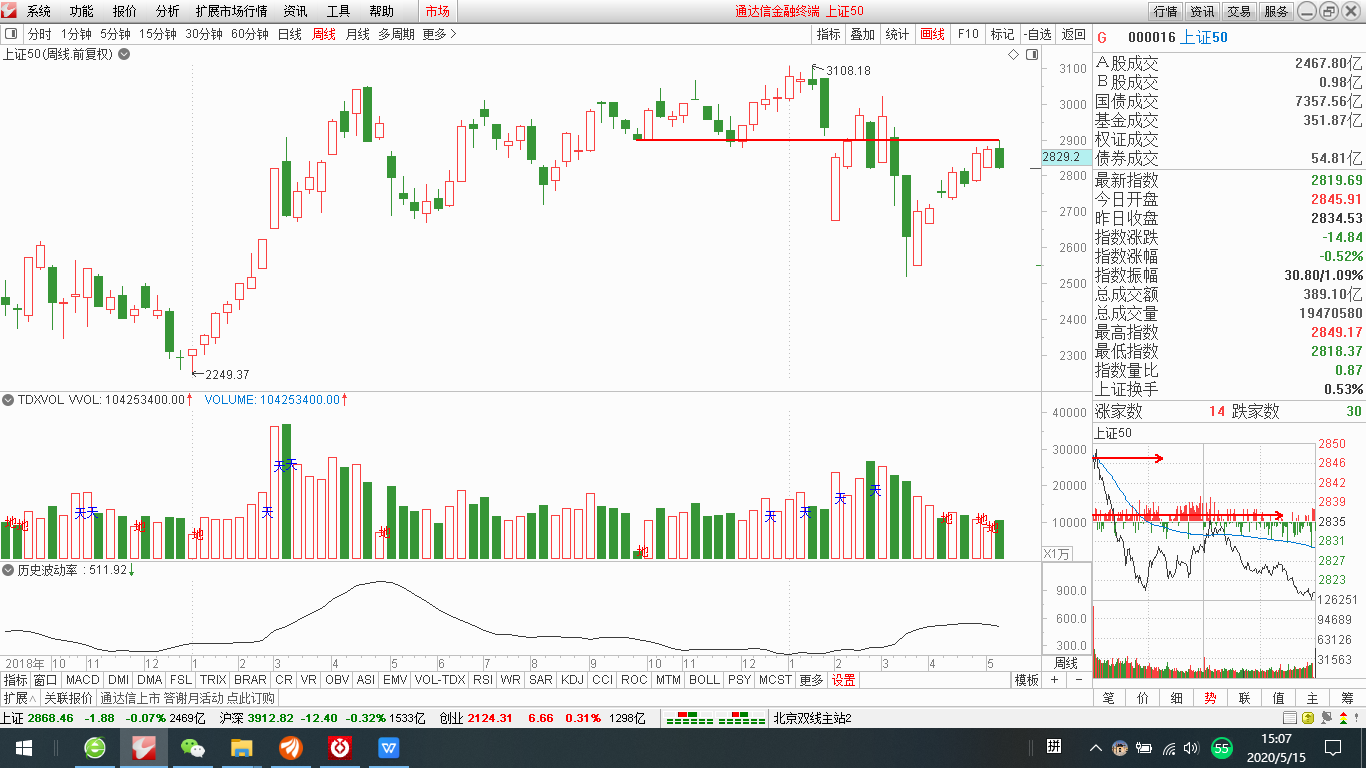This screenshot has width=1366, height=768.
Task: Switch to the 1分钟 timeframe
Action: point(76,34)
